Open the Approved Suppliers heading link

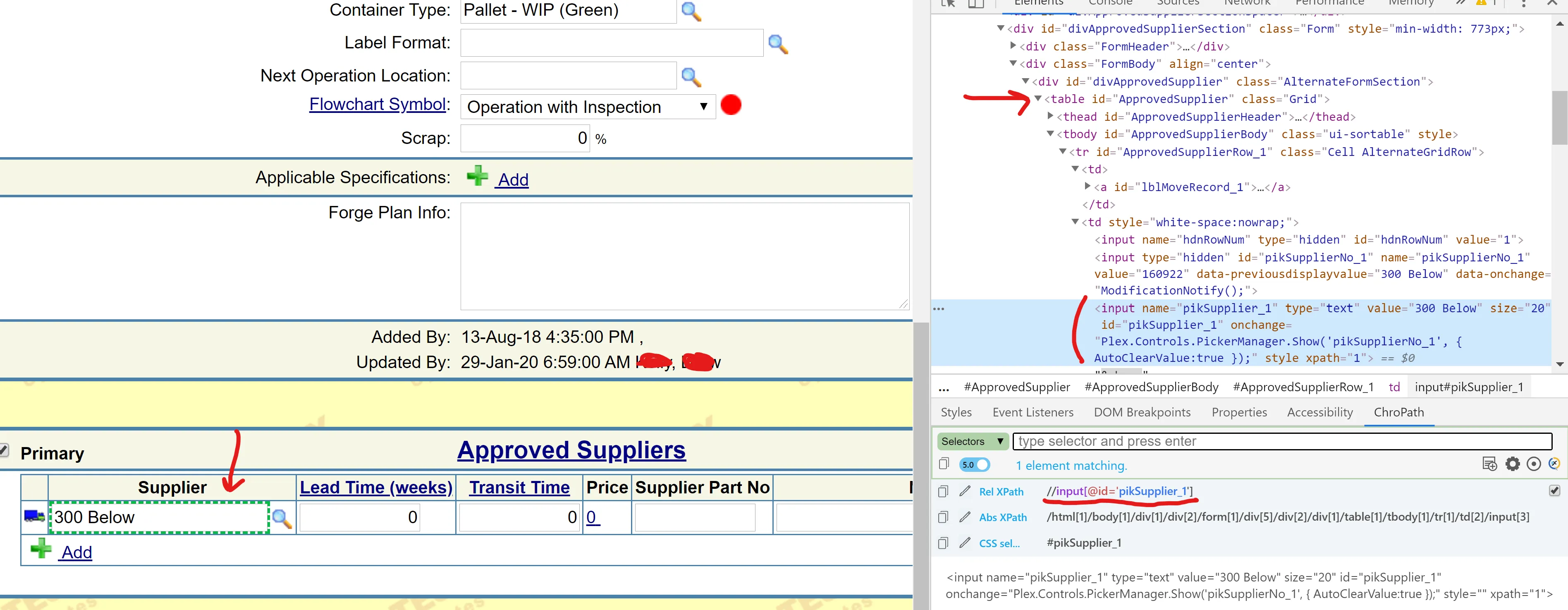point(571,450)
